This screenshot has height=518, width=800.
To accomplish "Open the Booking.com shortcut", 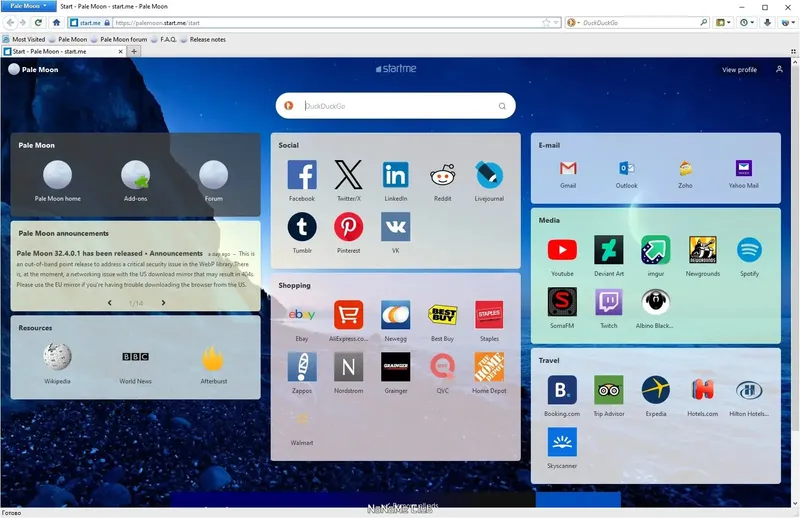I will tap(562, 390).
